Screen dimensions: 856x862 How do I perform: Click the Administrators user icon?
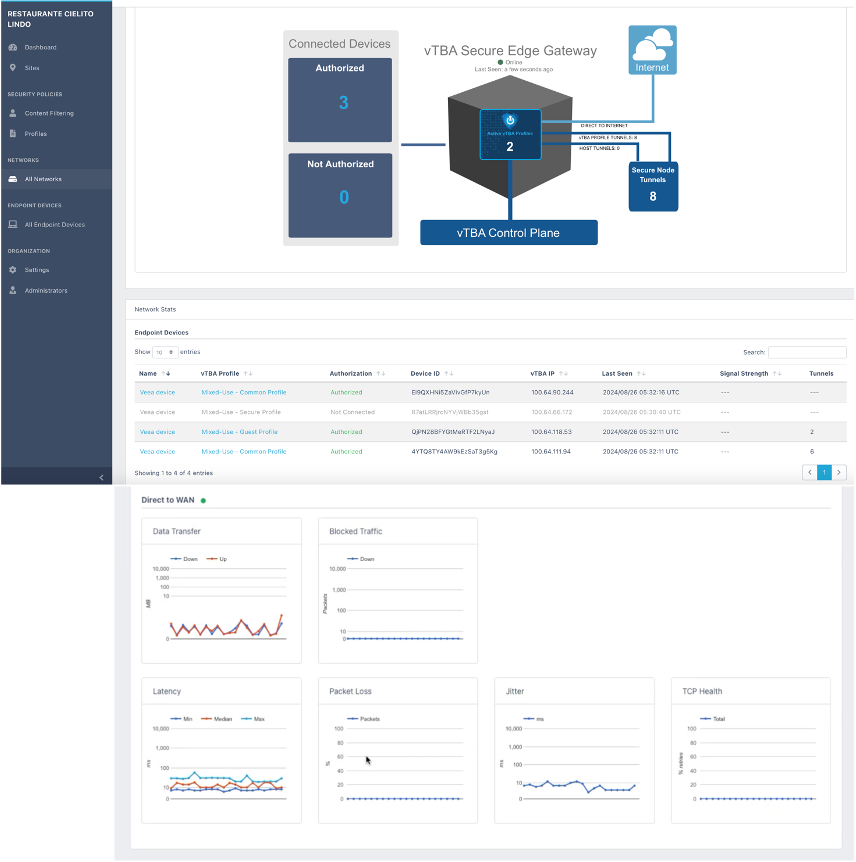13,290
